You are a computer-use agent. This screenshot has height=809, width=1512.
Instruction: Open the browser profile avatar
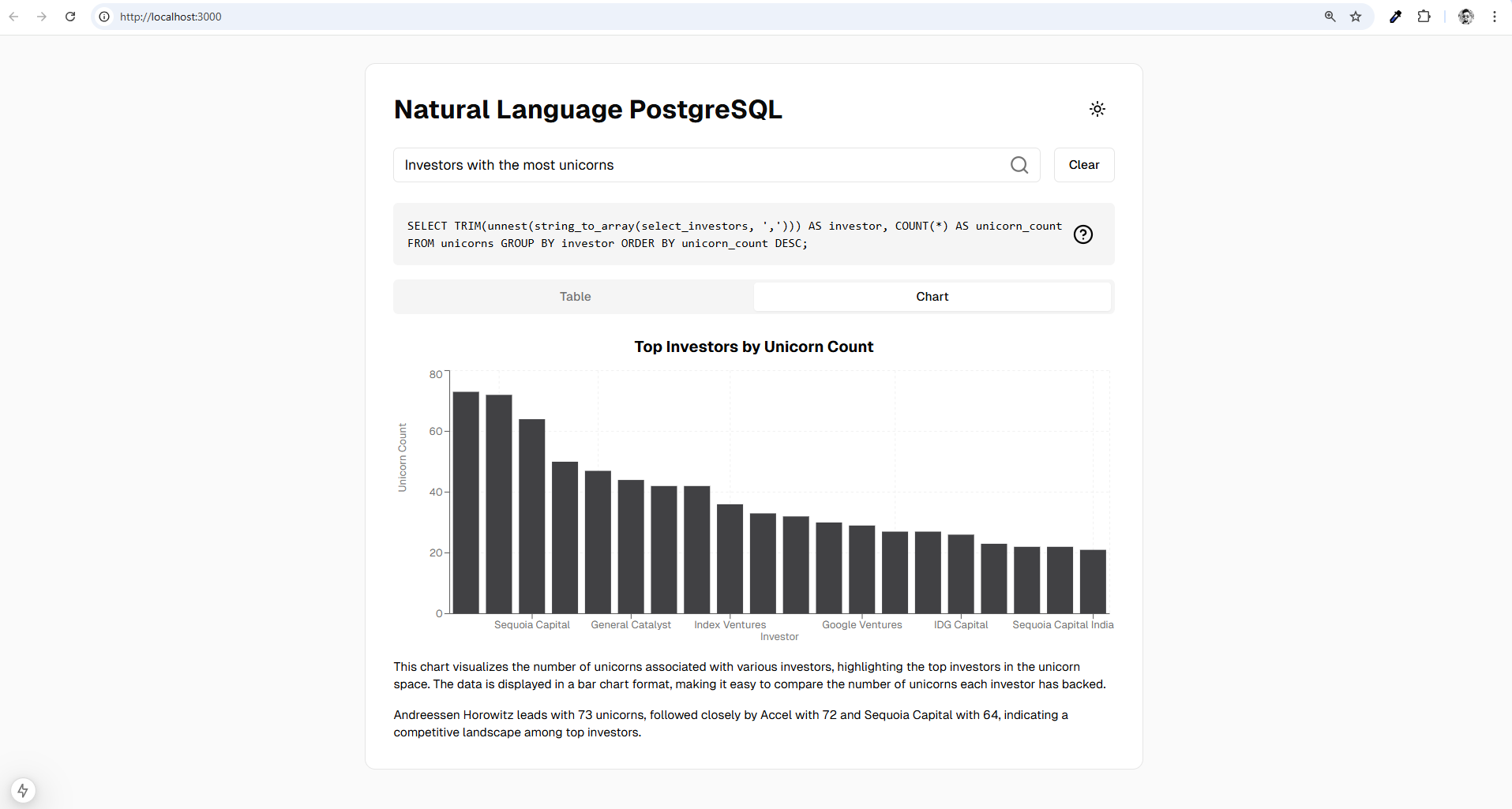pos(1465,17)
